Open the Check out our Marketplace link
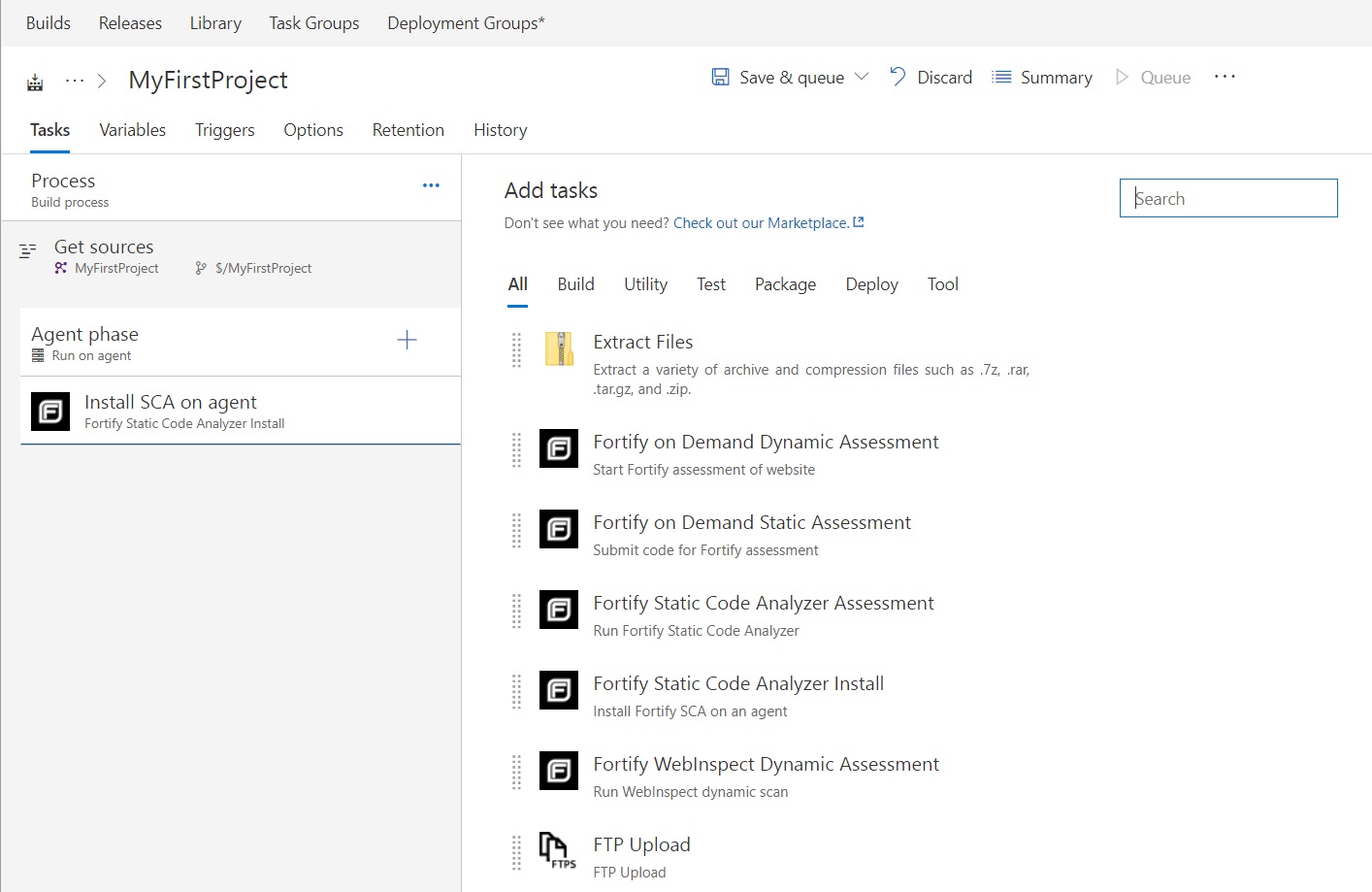The height and width of the screenshot is (892, 1372). [x=762, y=222]
